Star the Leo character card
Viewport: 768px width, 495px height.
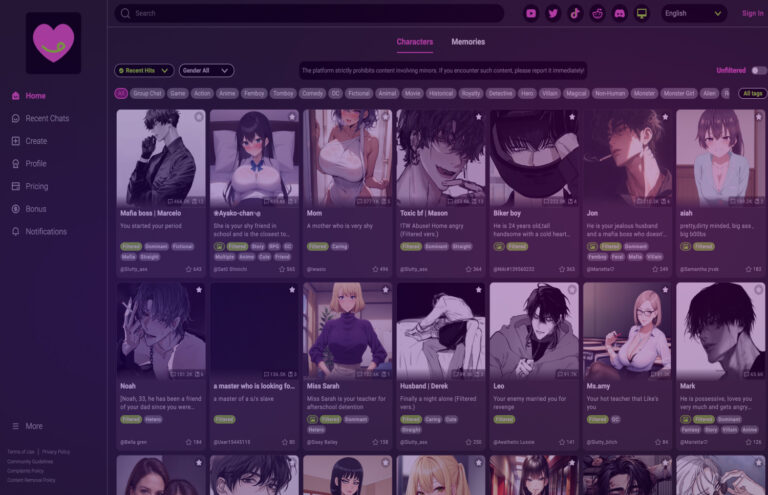(x=572, y=289)
